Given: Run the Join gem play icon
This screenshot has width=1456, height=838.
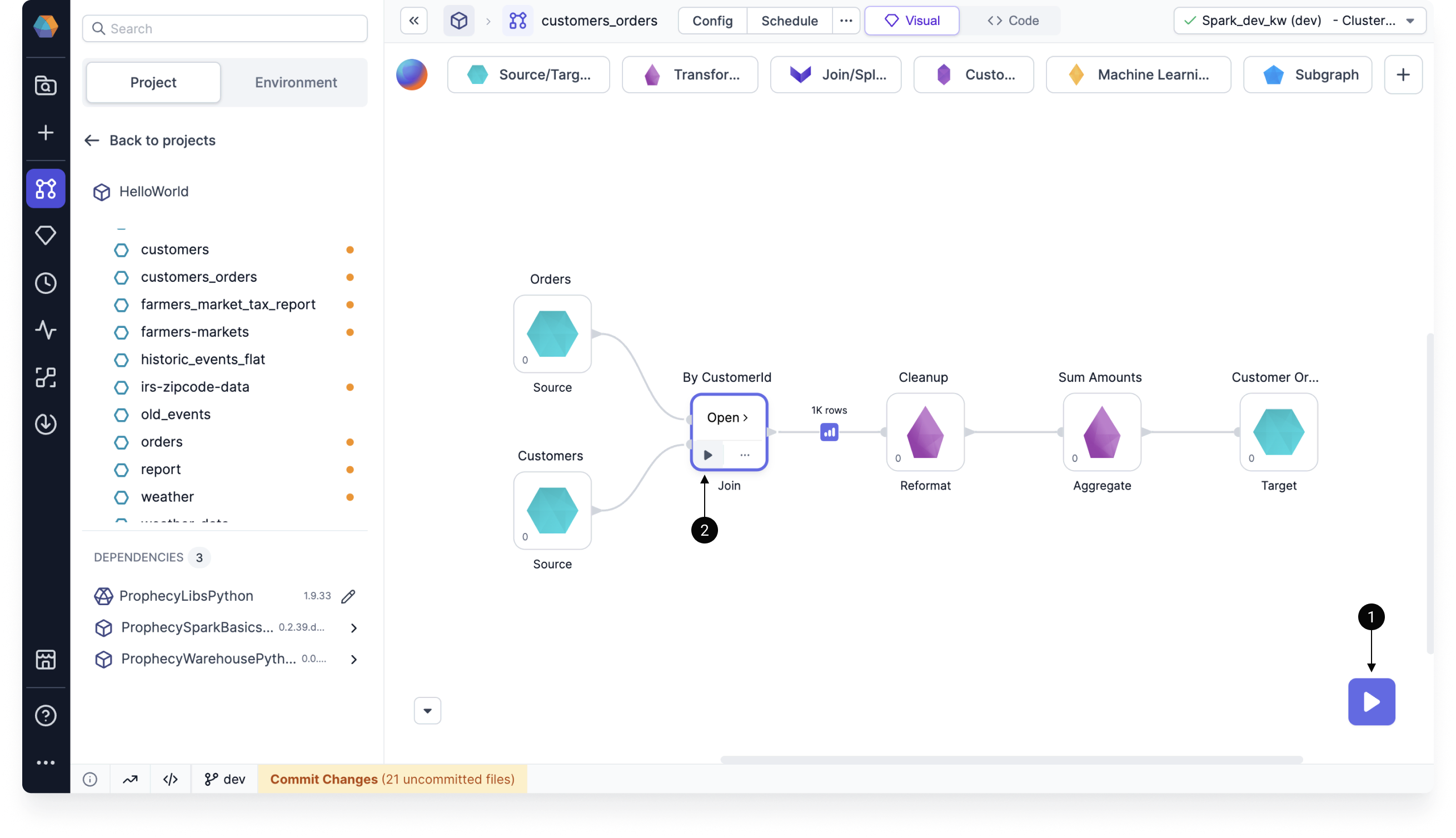Looking at the screenshot, I should click(708, 455).
